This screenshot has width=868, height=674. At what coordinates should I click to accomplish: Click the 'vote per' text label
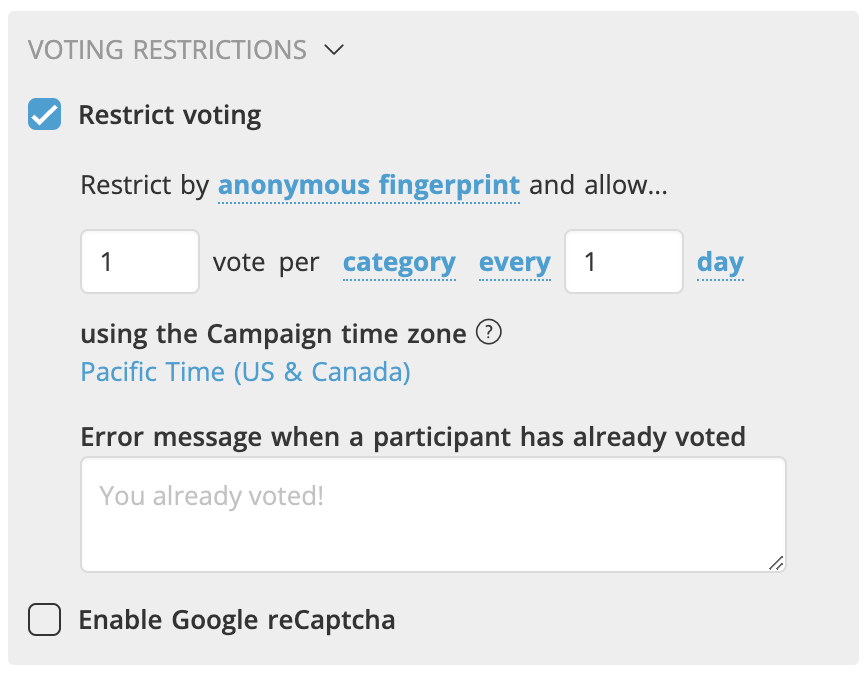pyautogui.click(x=266, y=262)
